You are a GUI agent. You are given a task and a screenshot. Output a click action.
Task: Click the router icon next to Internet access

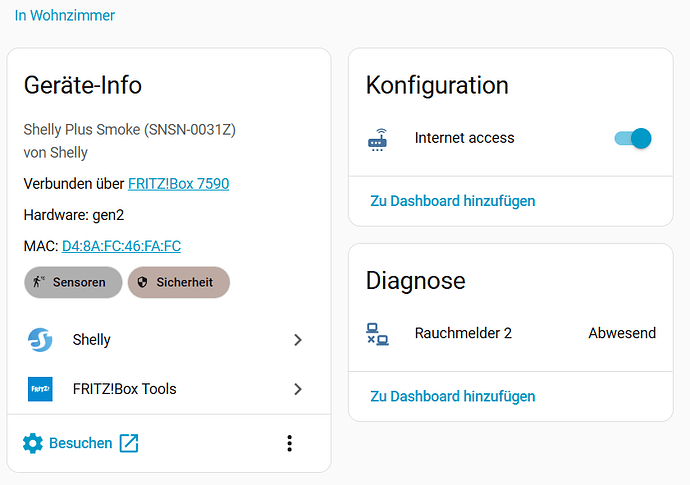[x=378, y=139]
